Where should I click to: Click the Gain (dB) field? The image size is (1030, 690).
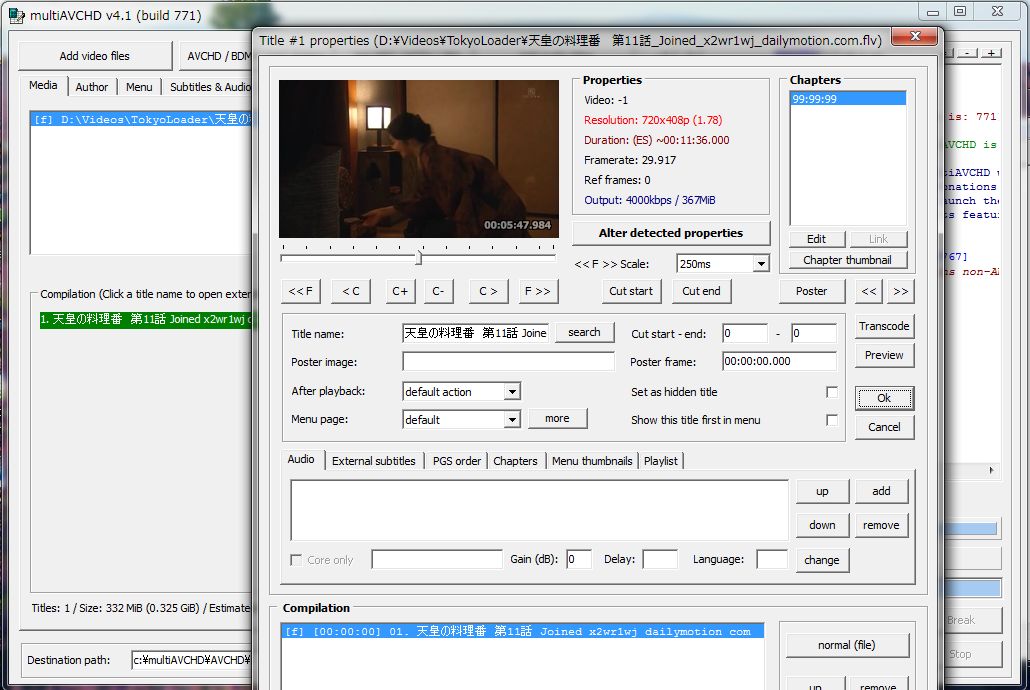(579, 559)
